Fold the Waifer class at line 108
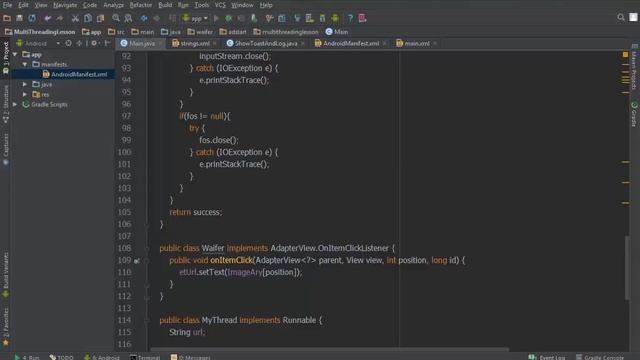Screen dimensions: 640x360 147,248
